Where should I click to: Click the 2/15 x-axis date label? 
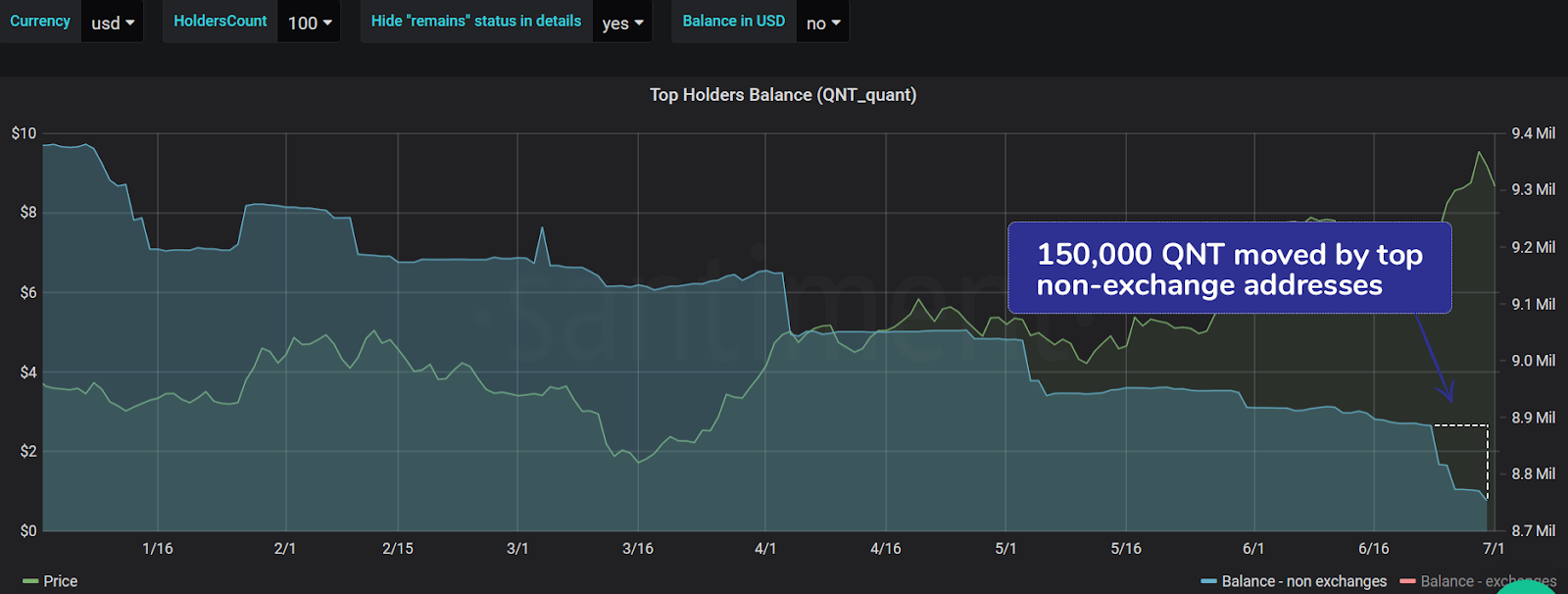[x=398, y=549]
